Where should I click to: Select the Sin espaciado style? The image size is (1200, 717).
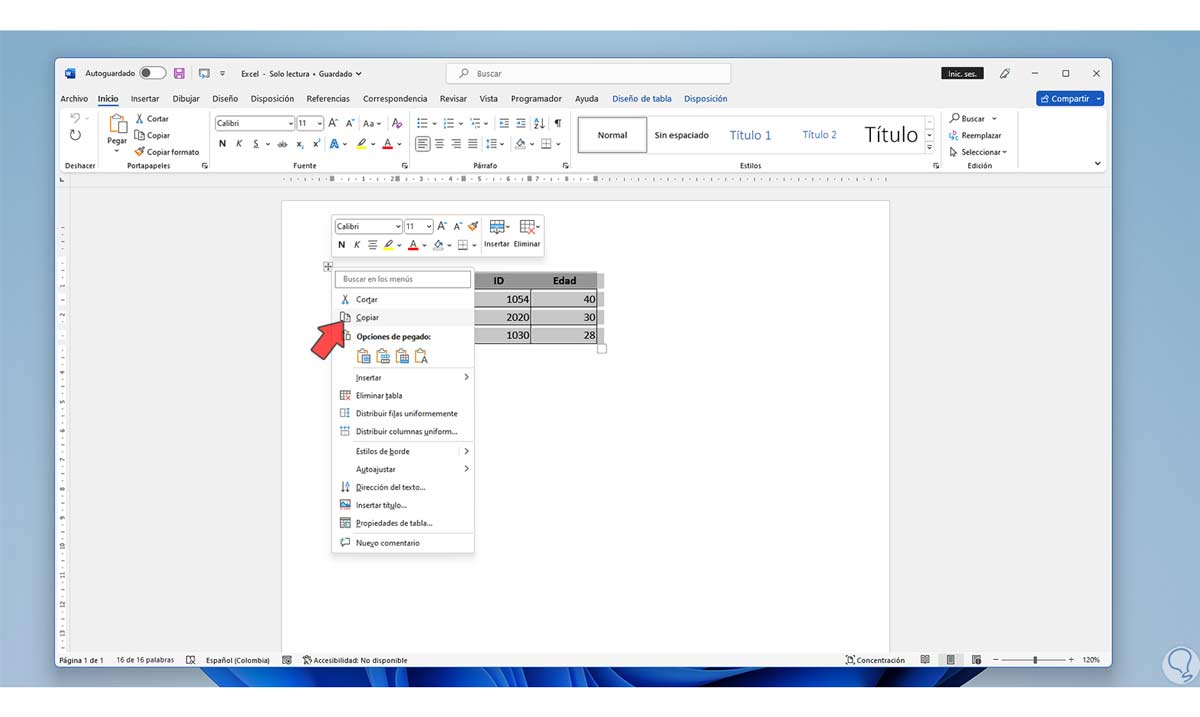[x=682, y=135]
